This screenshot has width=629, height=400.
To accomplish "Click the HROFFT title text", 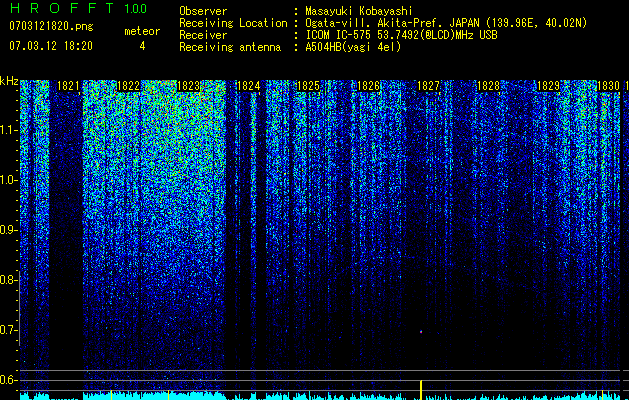I will (62, 8).
